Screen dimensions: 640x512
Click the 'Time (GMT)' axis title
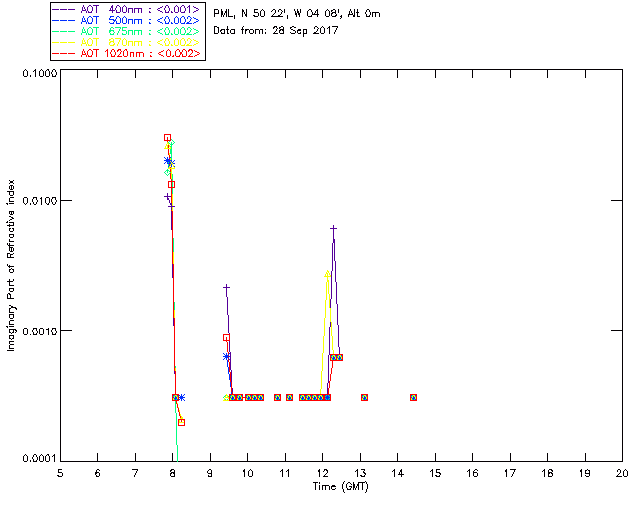click(341, 487)
